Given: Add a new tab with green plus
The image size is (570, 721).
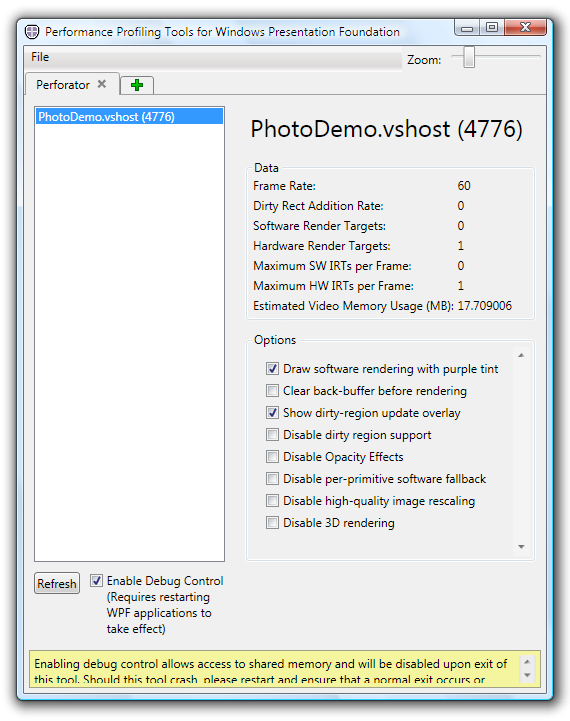Looking at the screenshot, I should (137, 85).
